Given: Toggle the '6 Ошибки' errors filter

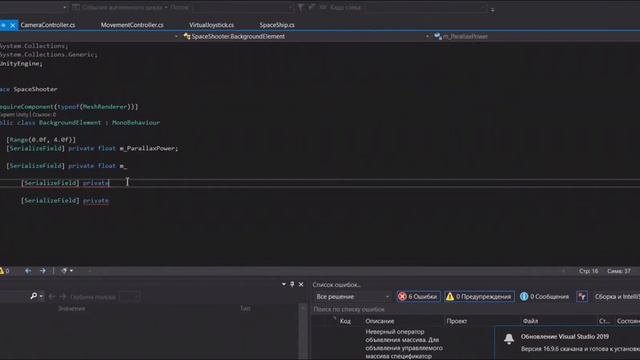Looking at the screenshot, I should coord(418,297).
